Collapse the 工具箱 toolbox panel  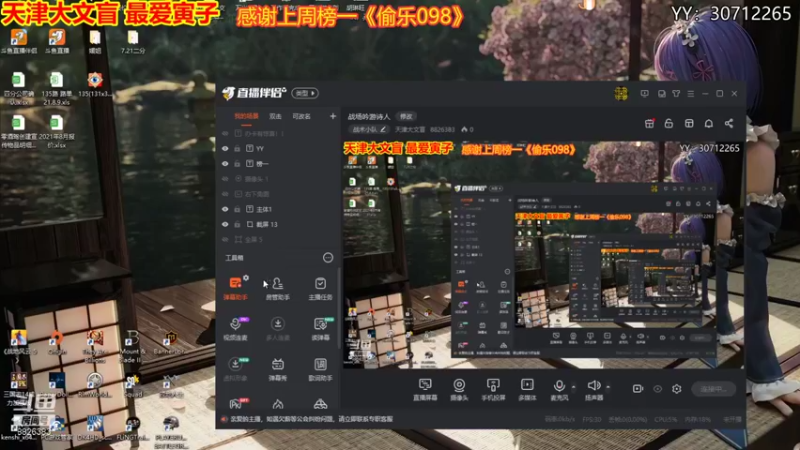[x=328, y=258]
